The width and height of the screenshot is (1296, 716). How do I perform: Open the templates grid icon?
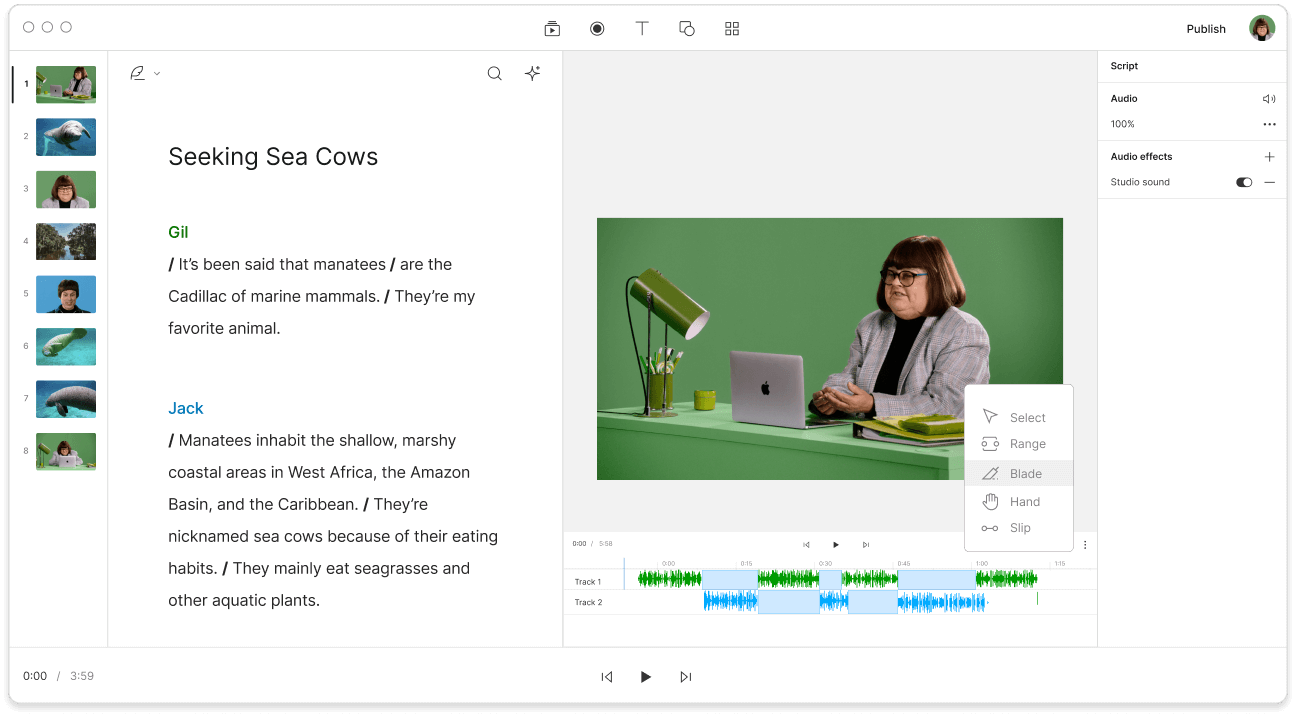(x=732, y=29)
